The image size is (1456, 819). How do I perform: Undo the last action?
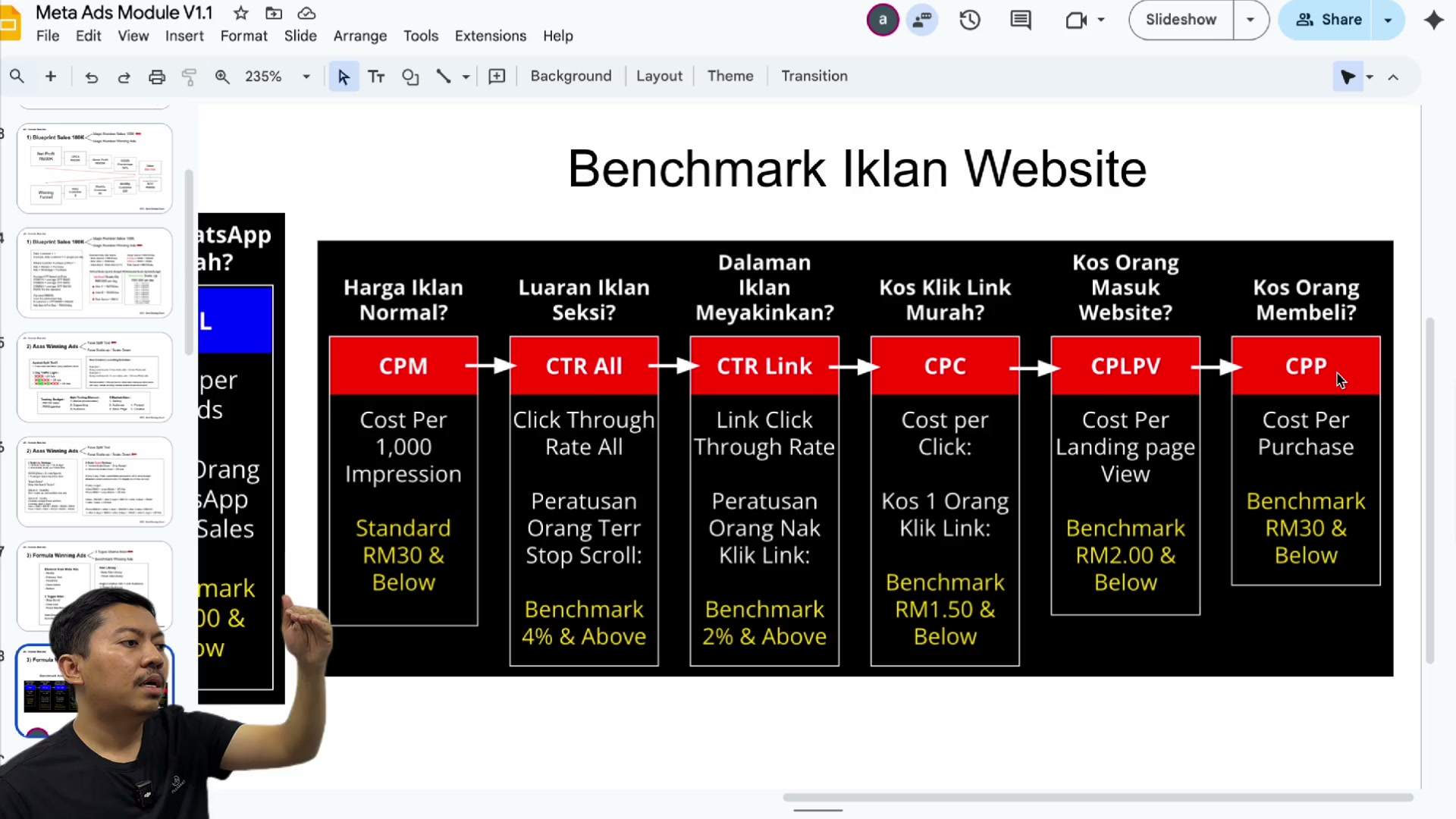(x=91, y=77)
